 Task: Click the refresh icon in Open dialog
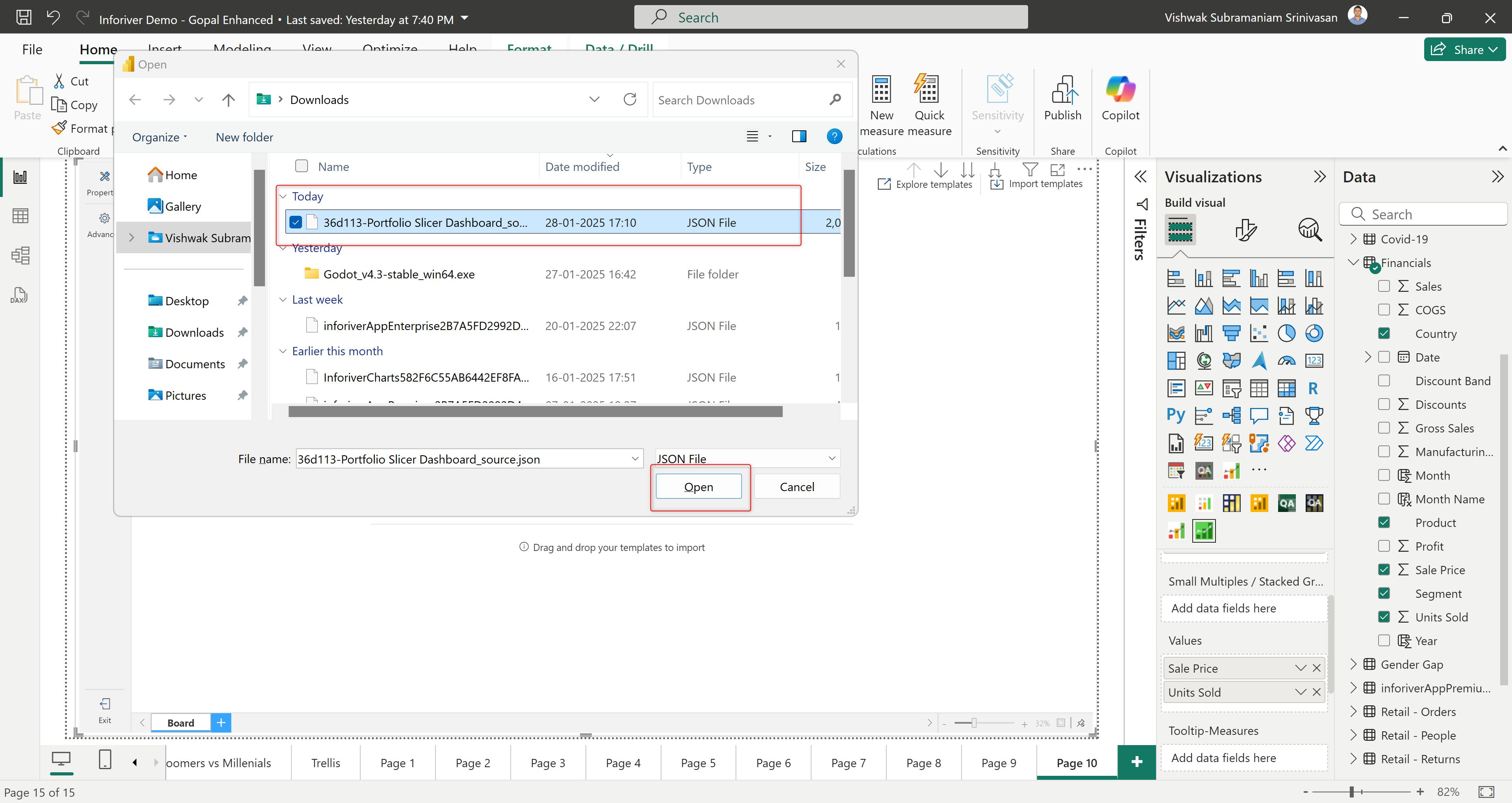(x=630, y=100)
